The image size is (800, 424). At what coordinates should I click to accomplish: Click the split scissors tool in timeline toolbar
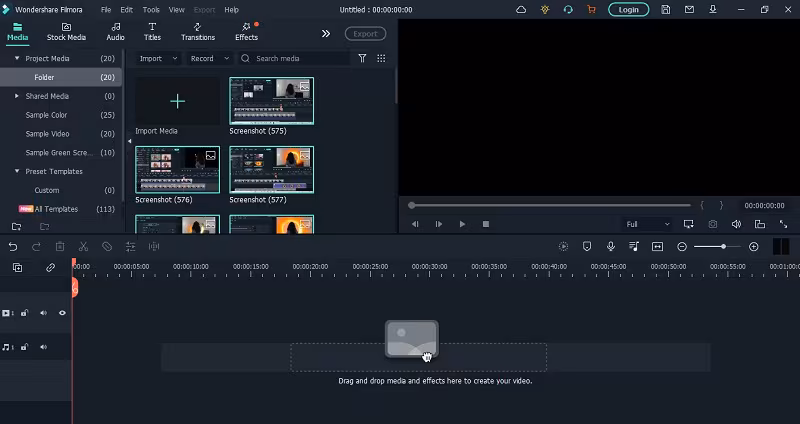click(x=83, y=246)
